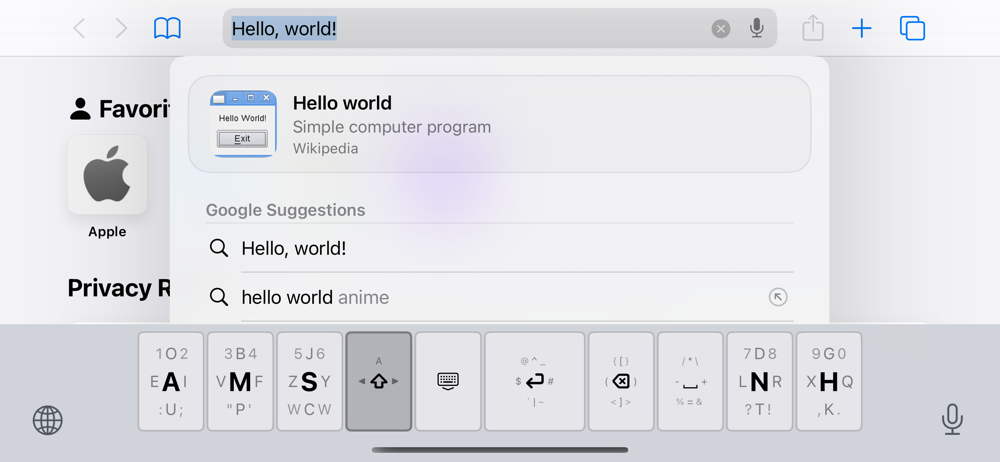Open the Apple favorite tile
Viewport: 1000px width, 462px height.
point(107,174)
